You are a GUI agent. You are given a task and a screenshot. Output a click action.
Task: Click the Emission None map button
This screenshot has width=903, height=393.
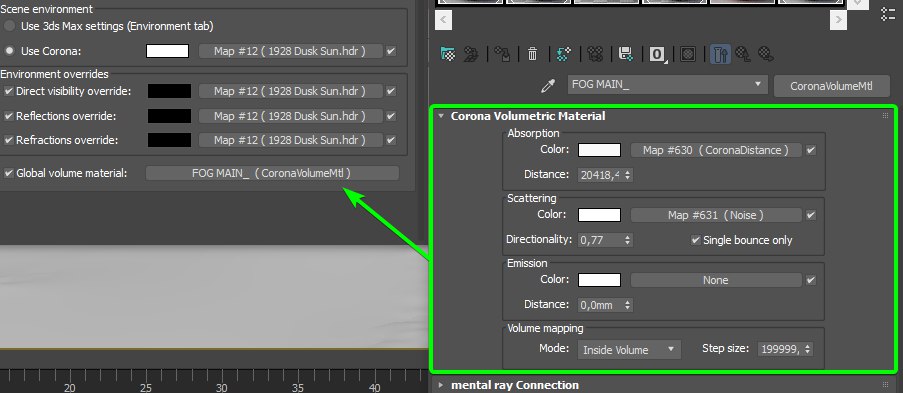coord(716,280)
